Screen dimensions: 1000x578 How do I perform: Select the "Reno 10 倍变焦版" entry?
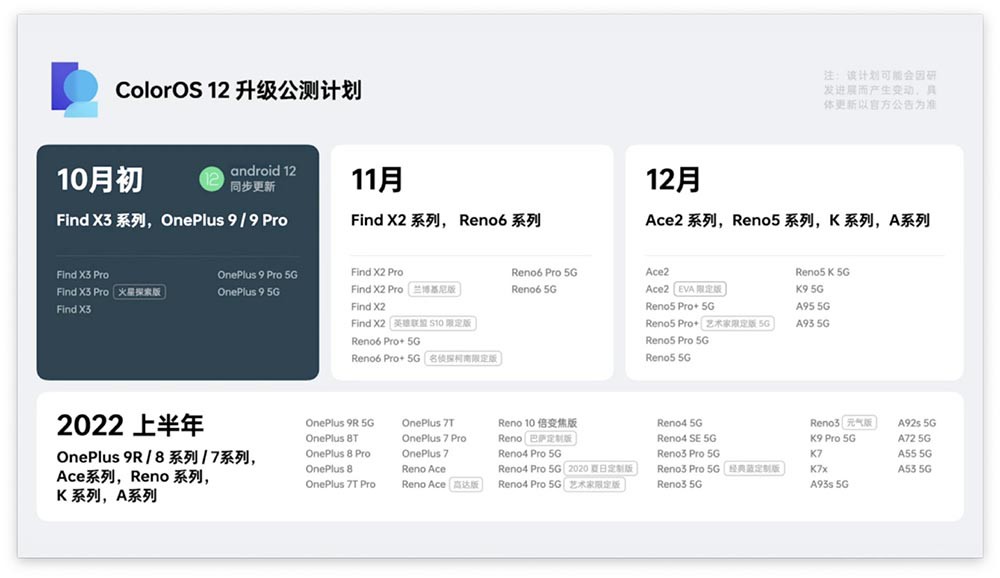pyautogui.click(x=537, y=423)
